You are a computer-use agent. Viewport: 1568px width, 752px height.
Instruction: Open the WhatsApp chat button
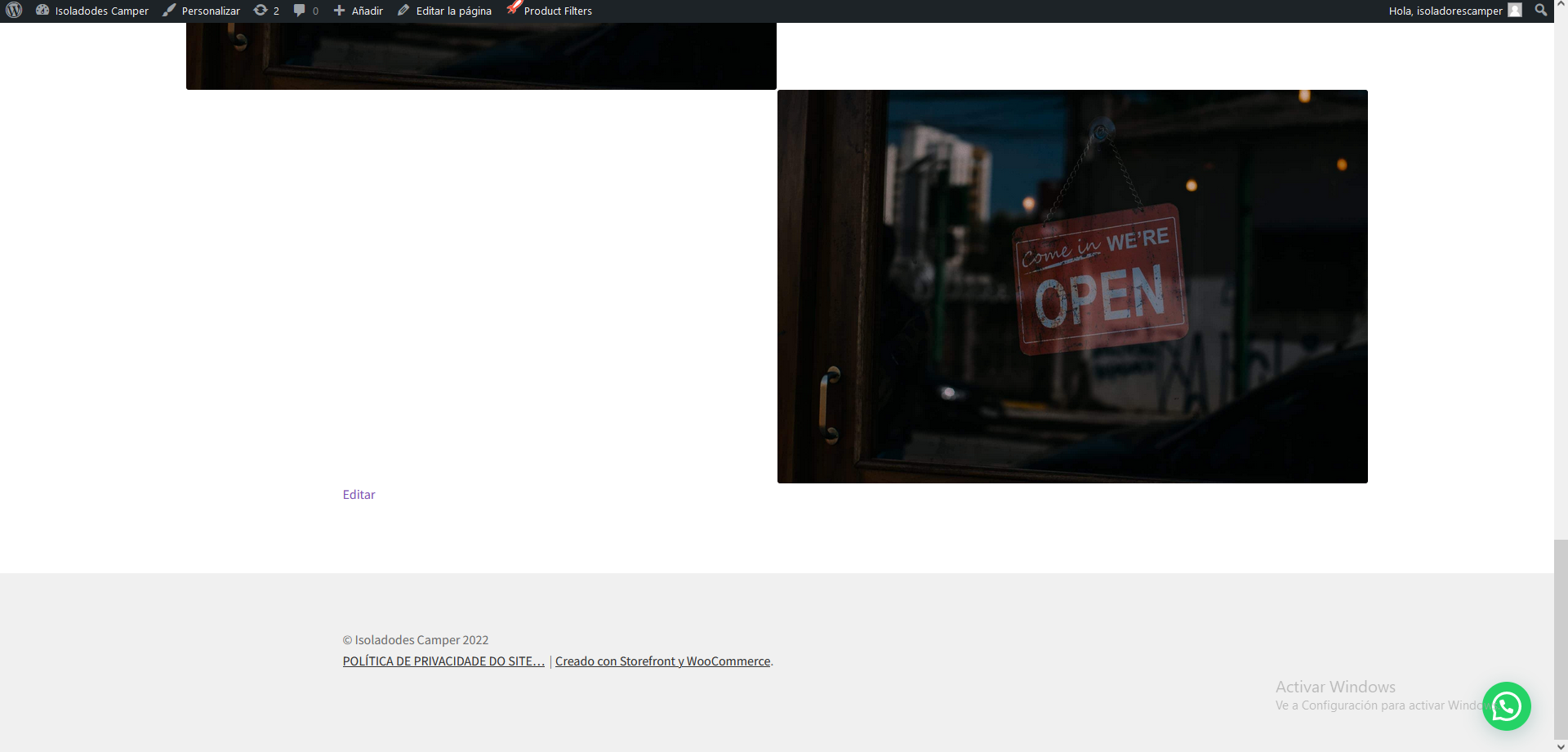(x=1507, y=706)
